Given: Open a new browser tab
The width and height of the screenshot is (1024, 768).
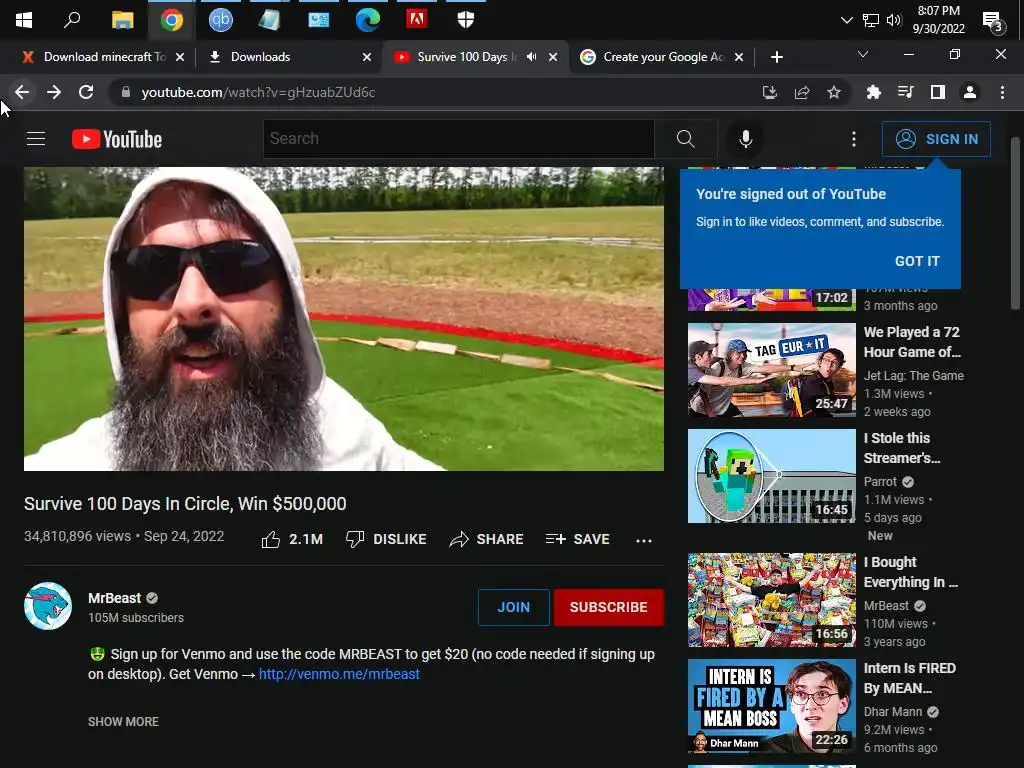Looking at the screenshot, I should [776, 57].
